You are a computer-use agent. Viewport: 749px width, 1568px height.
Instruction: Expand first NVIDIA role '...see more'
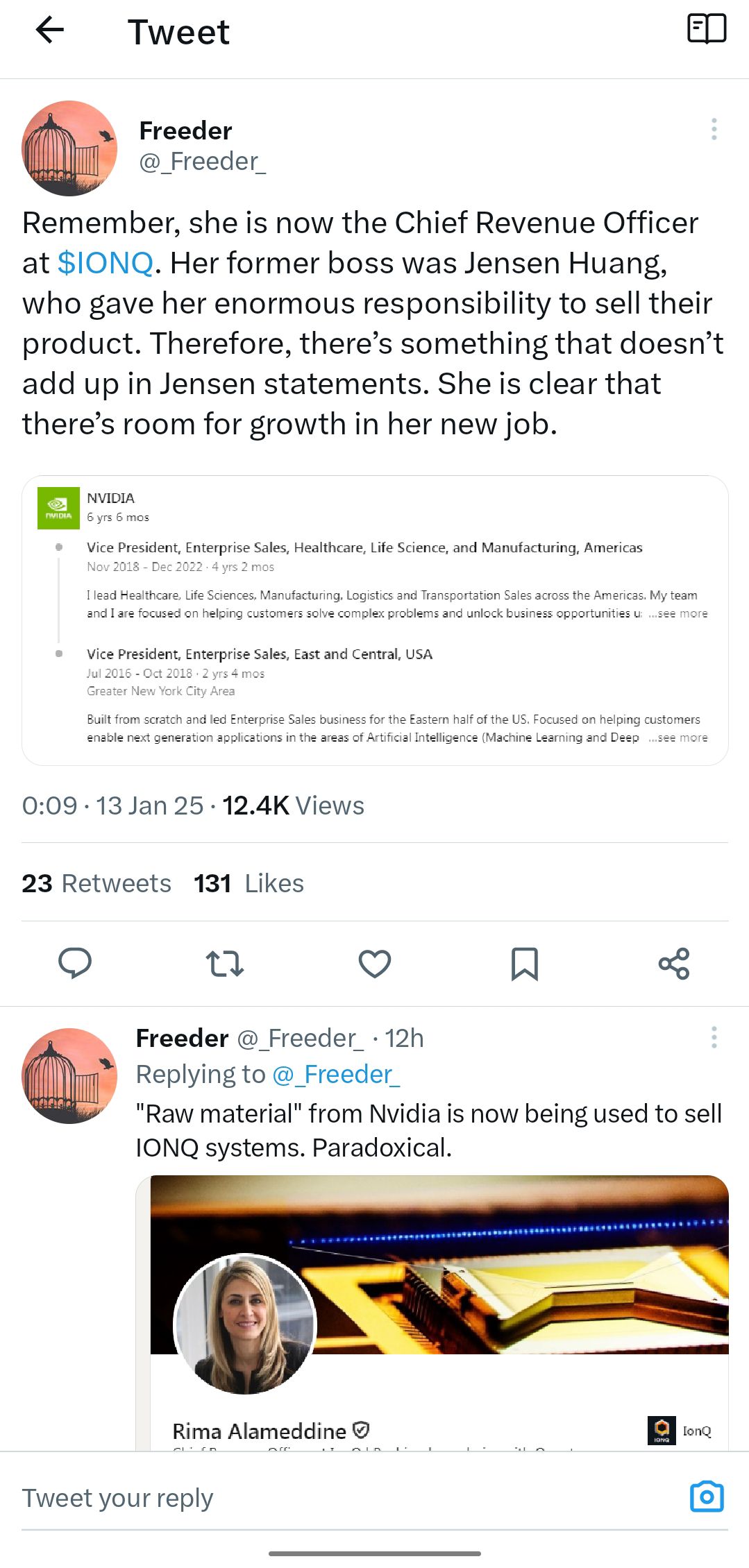[x=678, y=613]
